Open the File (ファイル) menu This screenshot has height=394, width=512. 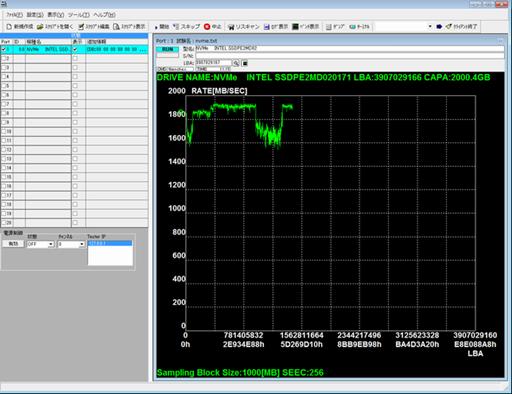pyautogui.click(x=14, y=15)
